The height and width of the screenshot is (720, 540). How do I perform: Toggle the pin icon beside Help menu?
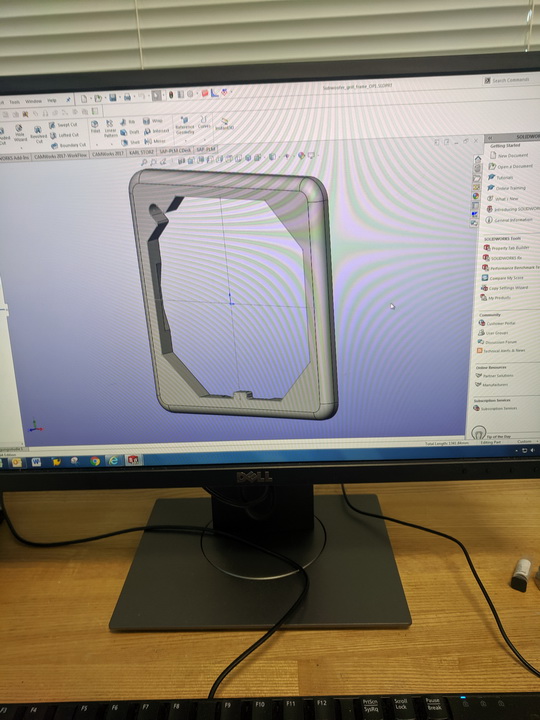(68, 99)
